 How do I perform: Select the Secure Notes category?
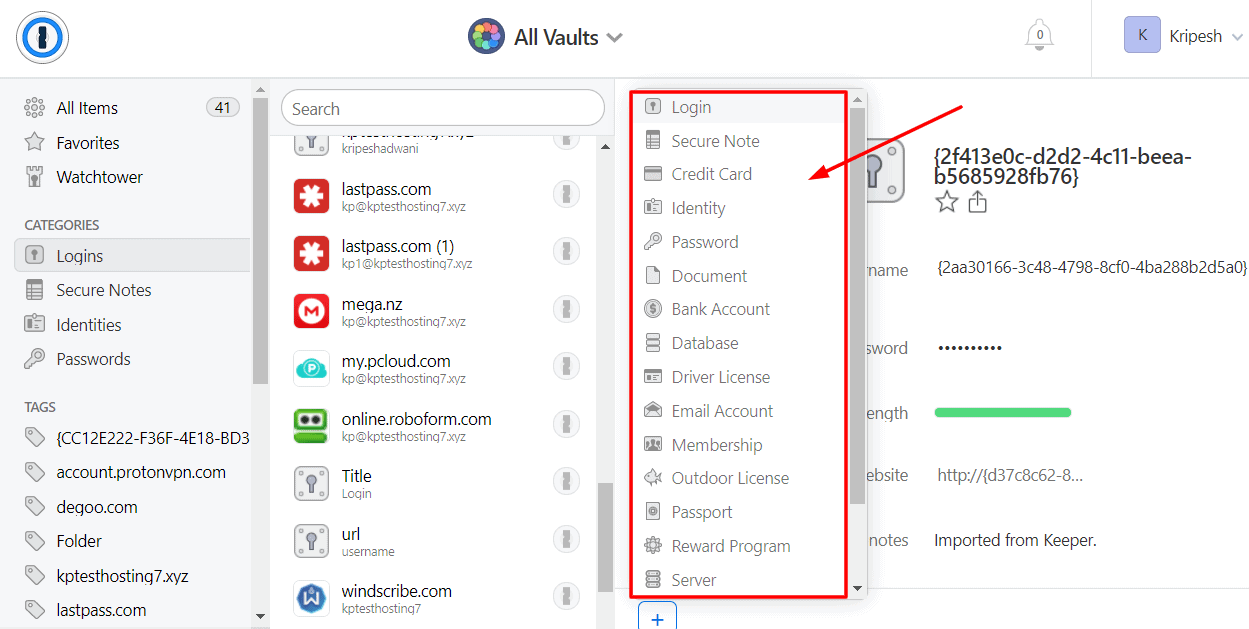tap(132, 290)
